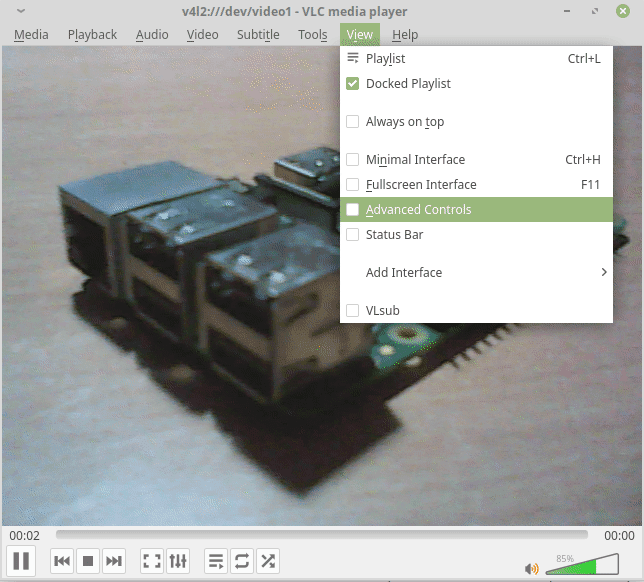Viewport: 644px width, 582px height.
Task: Show extended settings equalizer button
Action: click(177, 561)
